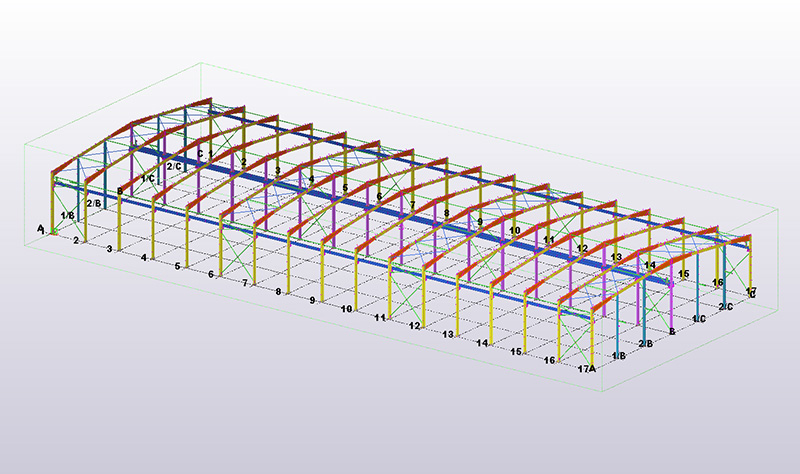The width and height of the screenshot is (800, 474).
Task: Click near-side grid label 8 on axis A
Action: (278, 291)
